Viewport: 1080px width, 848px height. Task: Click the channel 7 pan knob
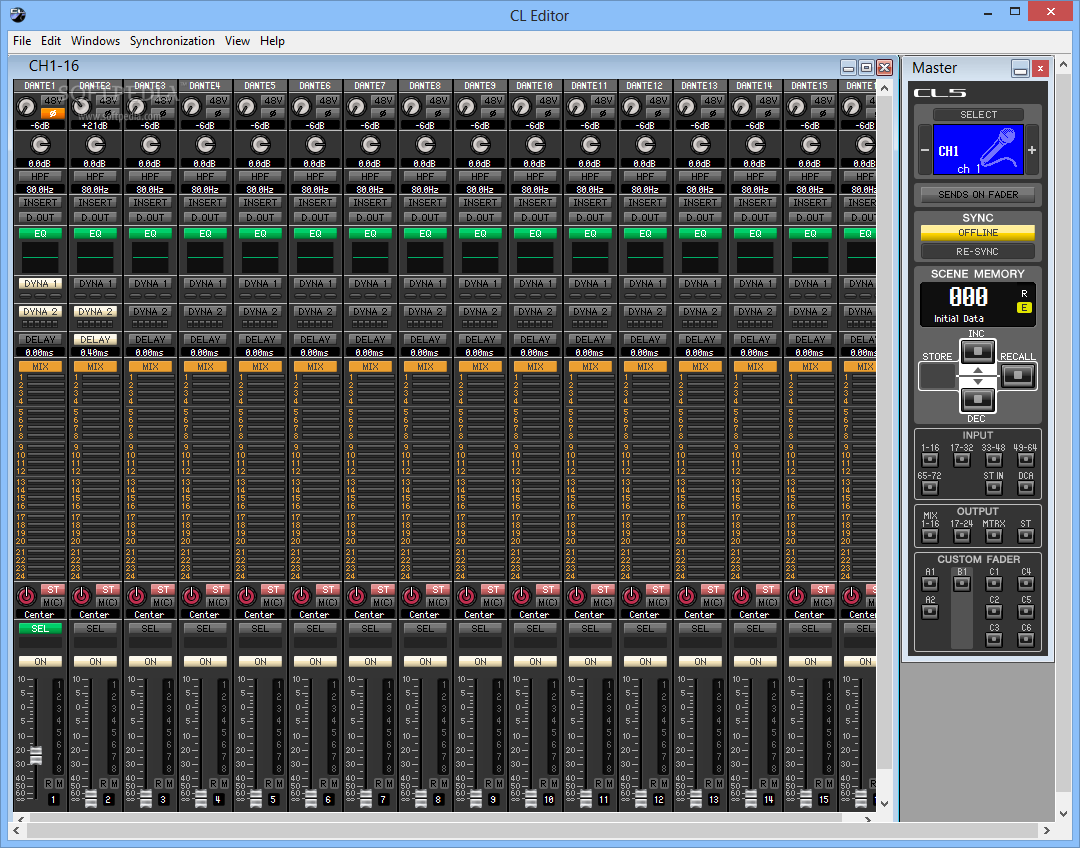click(356, 595)
